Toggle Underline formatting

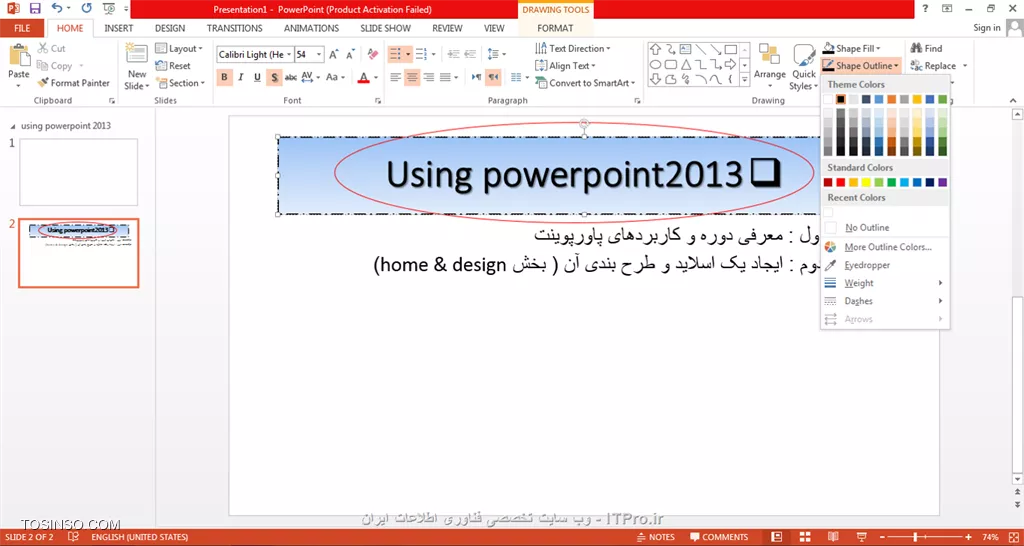point(257,77)
